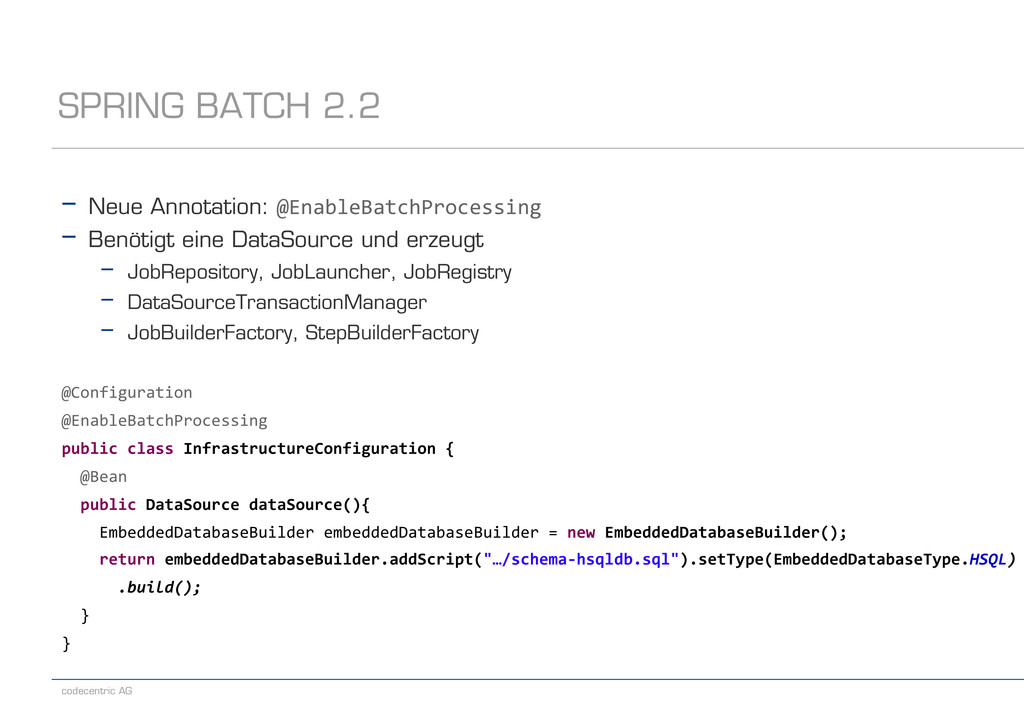The width and height of the screenshot is (1024, 724).
Task: Click the 'JobRepository, JobLauncher, JobRegistry' sub-bullet
Action: pyautogui.click(x=319, y=272)
